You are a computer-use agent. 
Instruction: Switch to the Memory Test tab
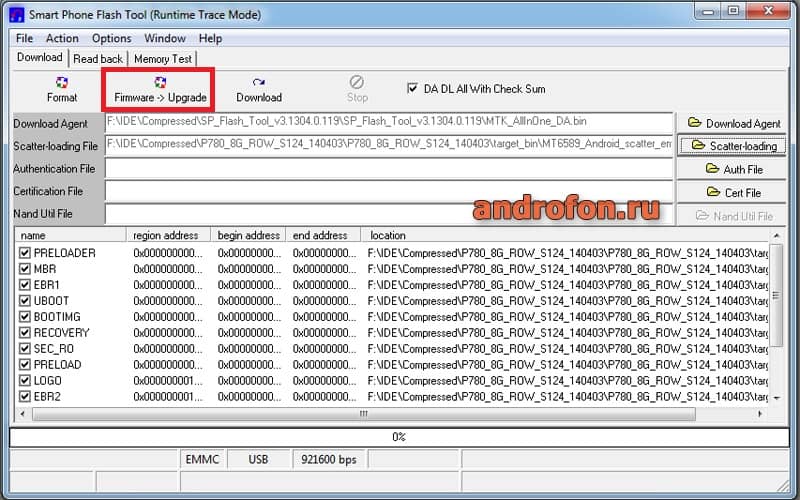163,59
